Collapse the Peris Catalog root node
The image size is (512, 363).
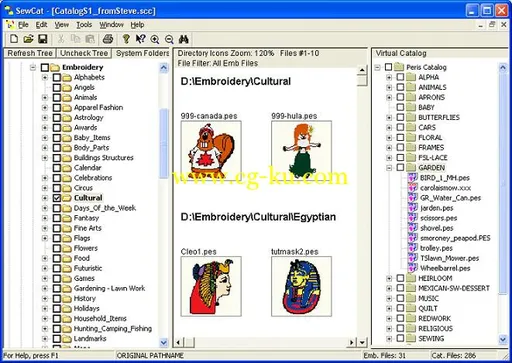[x=377, y=67]
